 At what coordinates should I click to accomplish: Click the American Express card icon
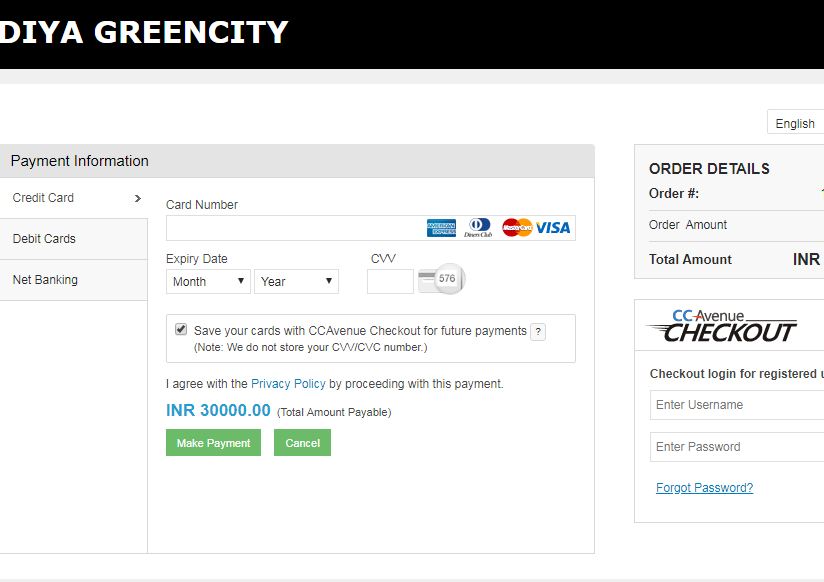(441, 228)
